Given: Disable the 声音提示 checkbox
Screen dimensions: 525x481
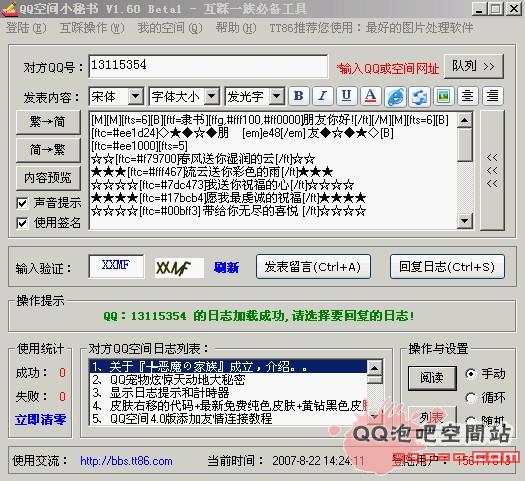Looking at the screenshot, I should point(22,203).
